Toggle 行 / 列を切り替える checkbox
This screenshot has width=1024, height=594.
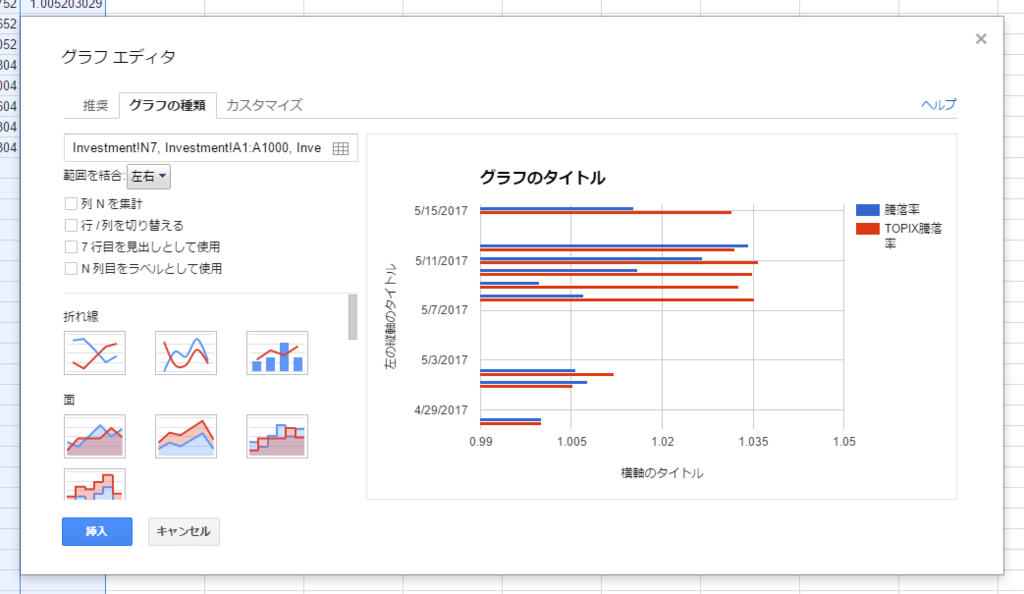point(71,225)
